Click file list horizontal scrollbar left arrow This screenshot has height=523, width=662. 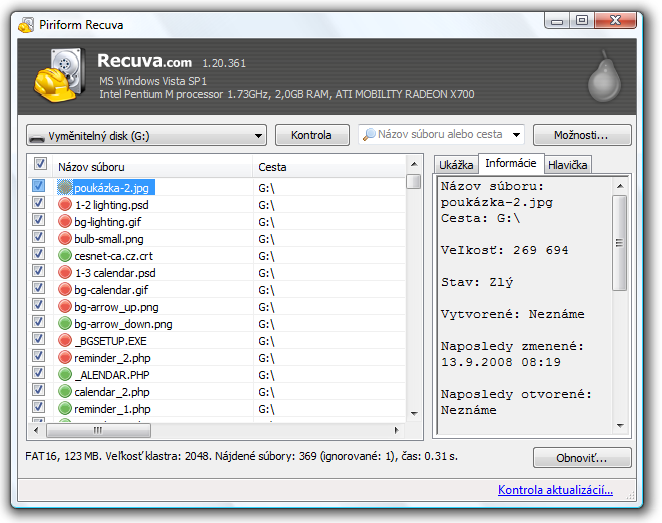pos(36,430)
